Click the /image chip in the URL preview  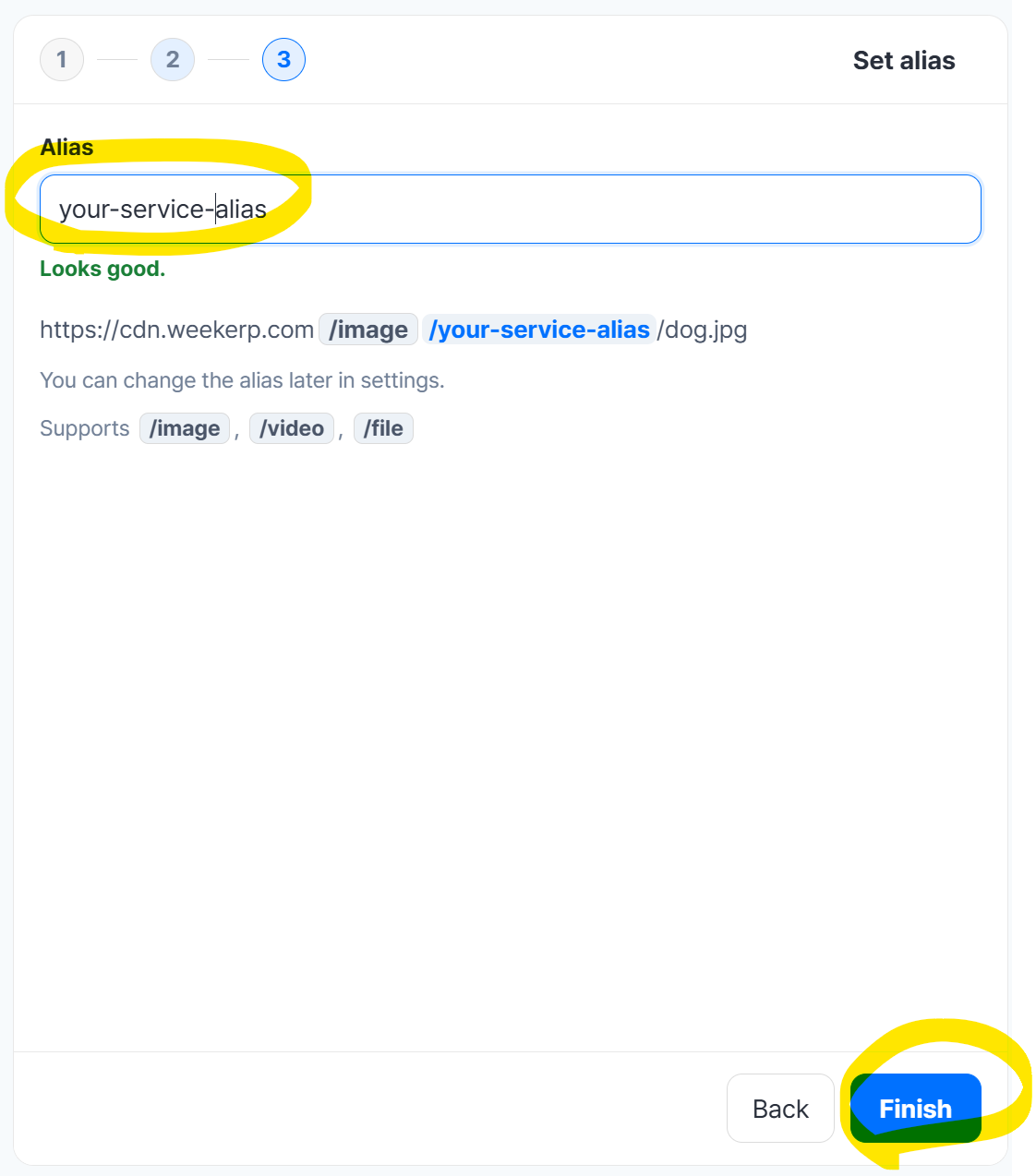tap(368, 330)
